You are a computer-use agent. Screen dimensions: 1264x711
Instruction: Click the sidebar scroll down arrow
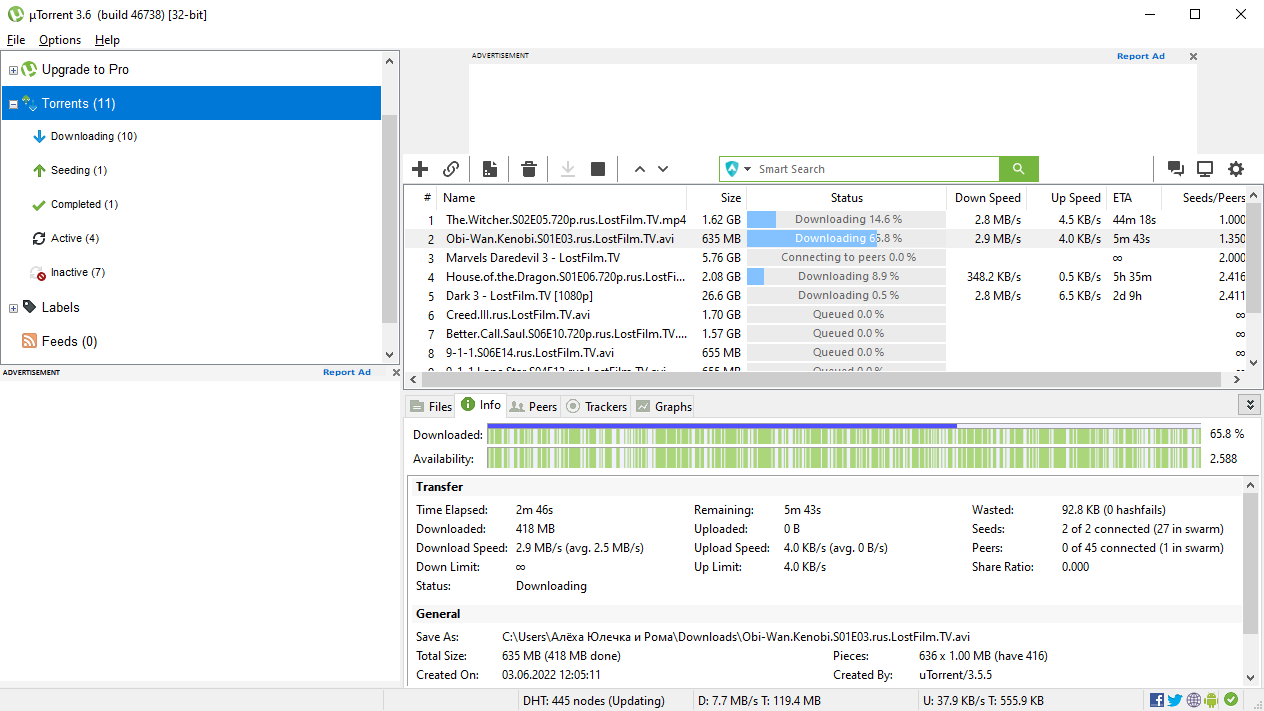(x=390, y=354)
